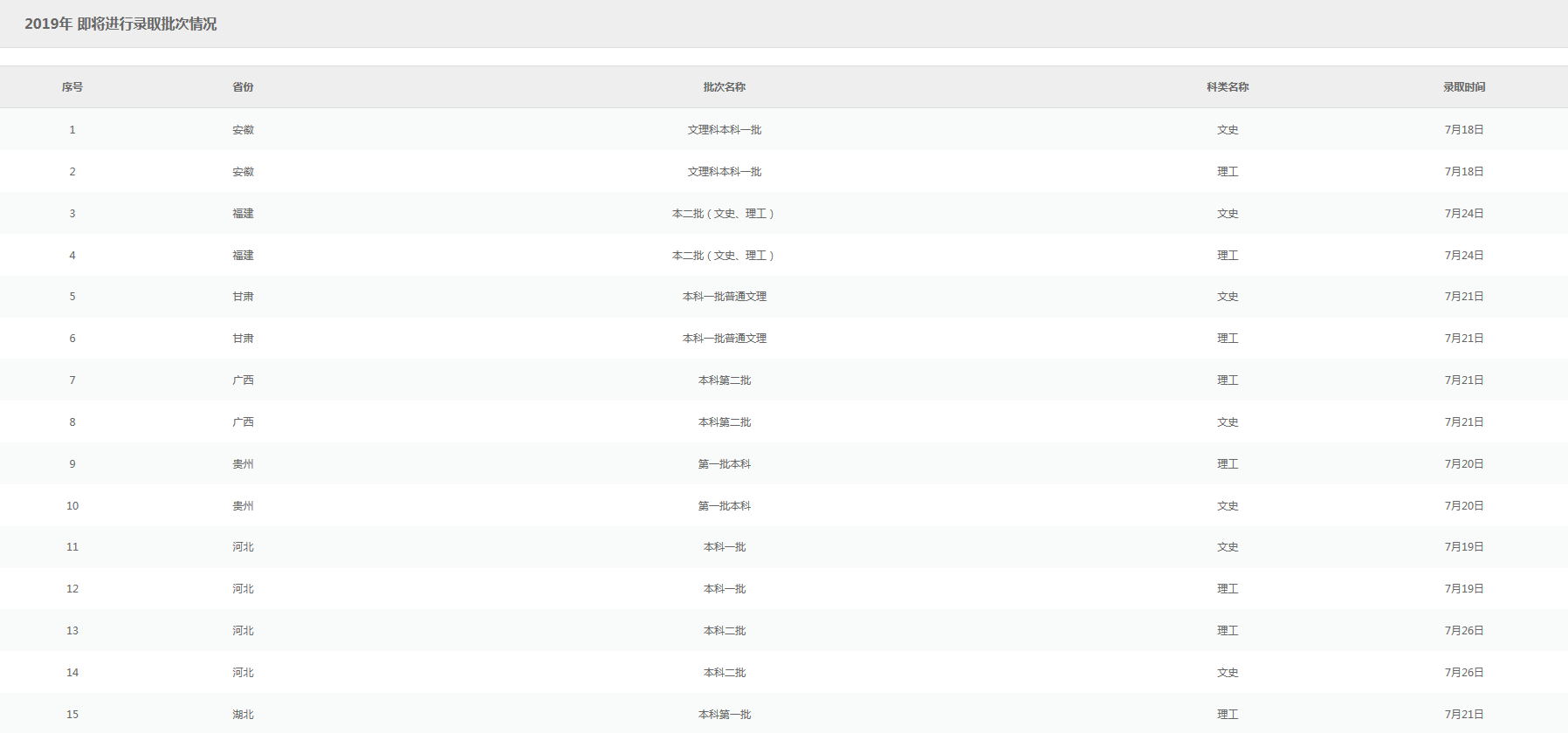Click the 批次名称 column header
1568x733 pixels.
[x=724, y=87]
